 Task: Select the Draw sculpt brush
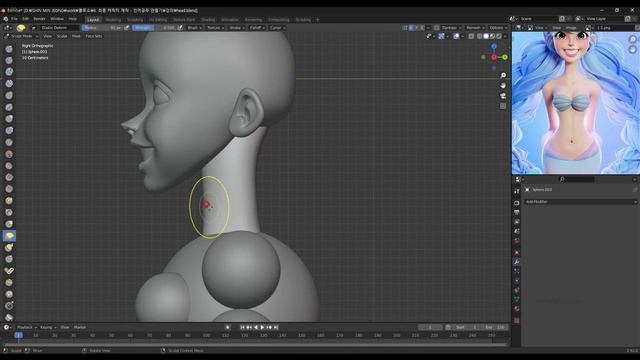click(9, 49)
